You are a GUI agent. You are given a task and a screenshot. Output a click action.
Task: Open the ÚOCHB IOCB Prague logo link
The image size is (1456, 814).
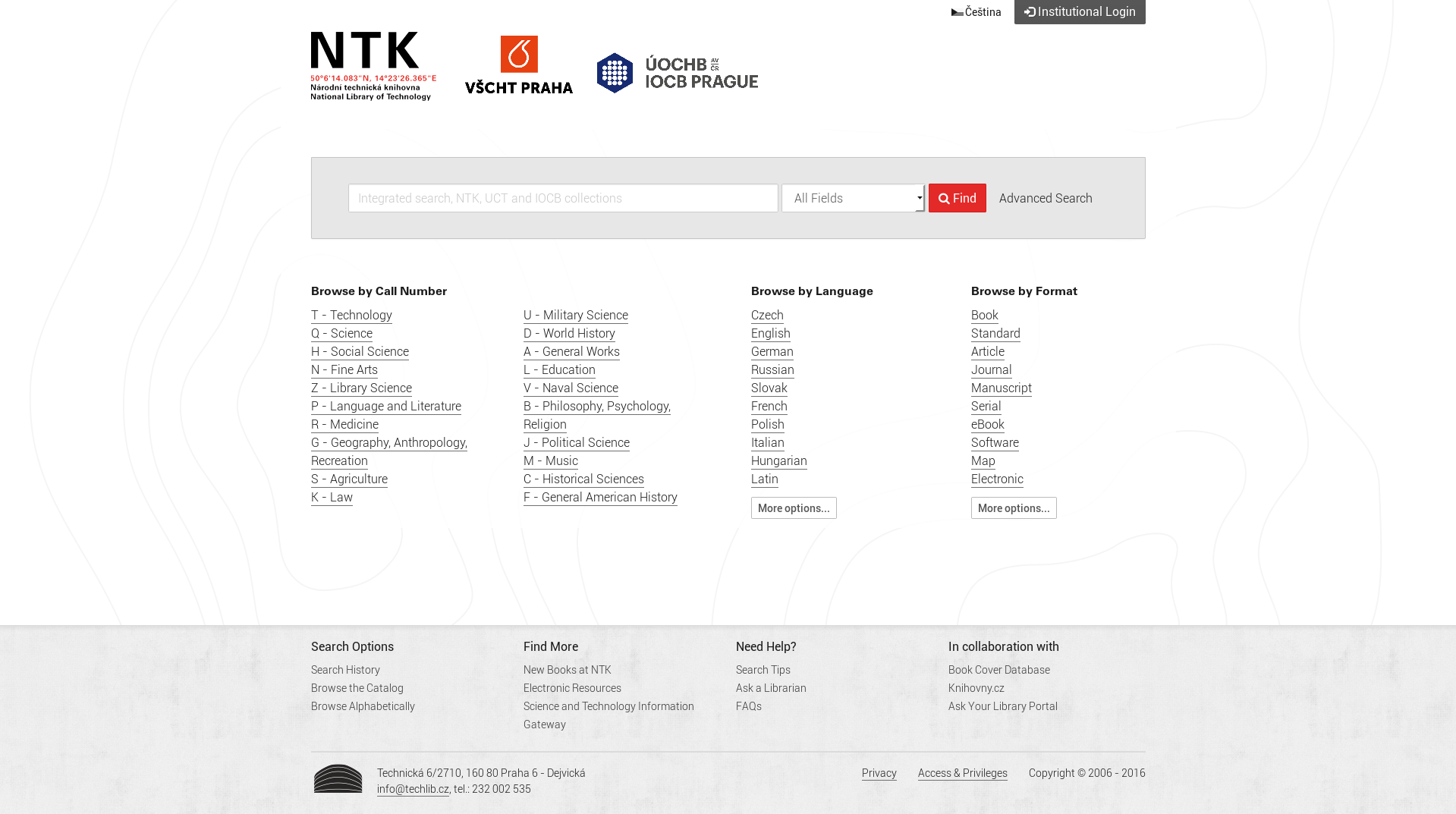point(677,73)
